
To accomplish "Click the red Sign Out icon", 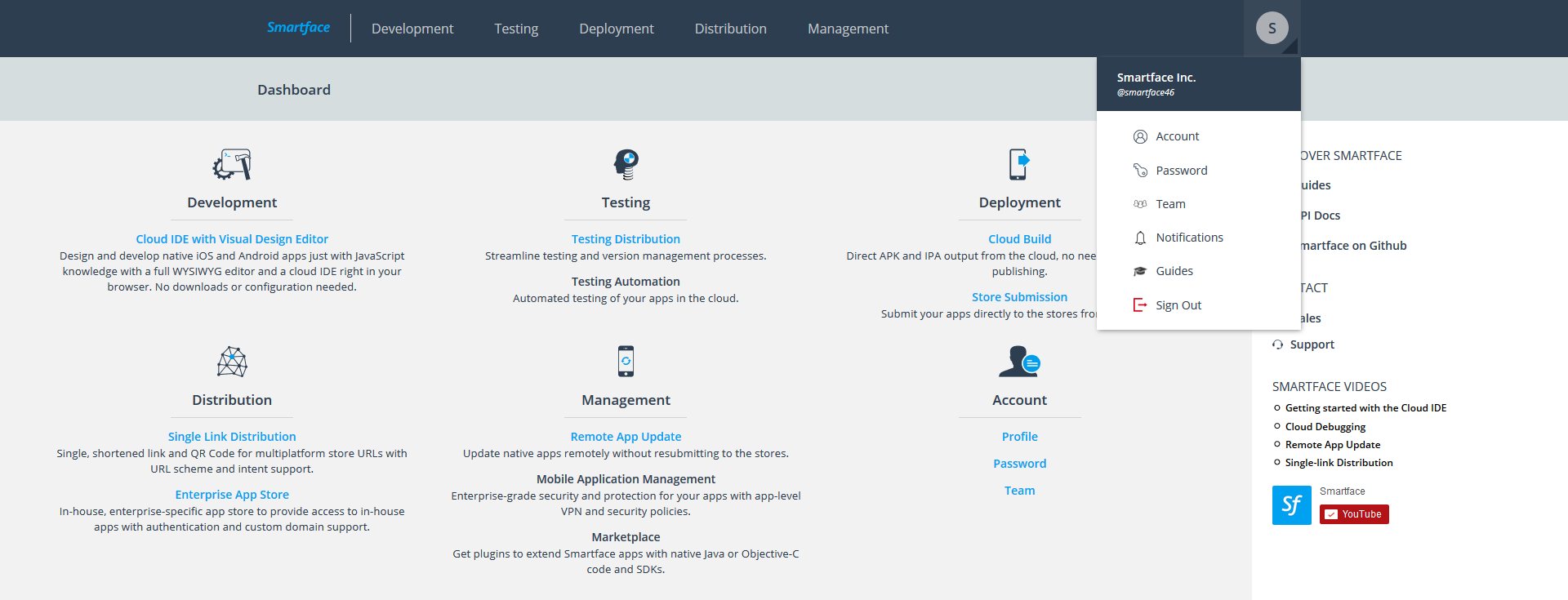I will (1140, 304).
